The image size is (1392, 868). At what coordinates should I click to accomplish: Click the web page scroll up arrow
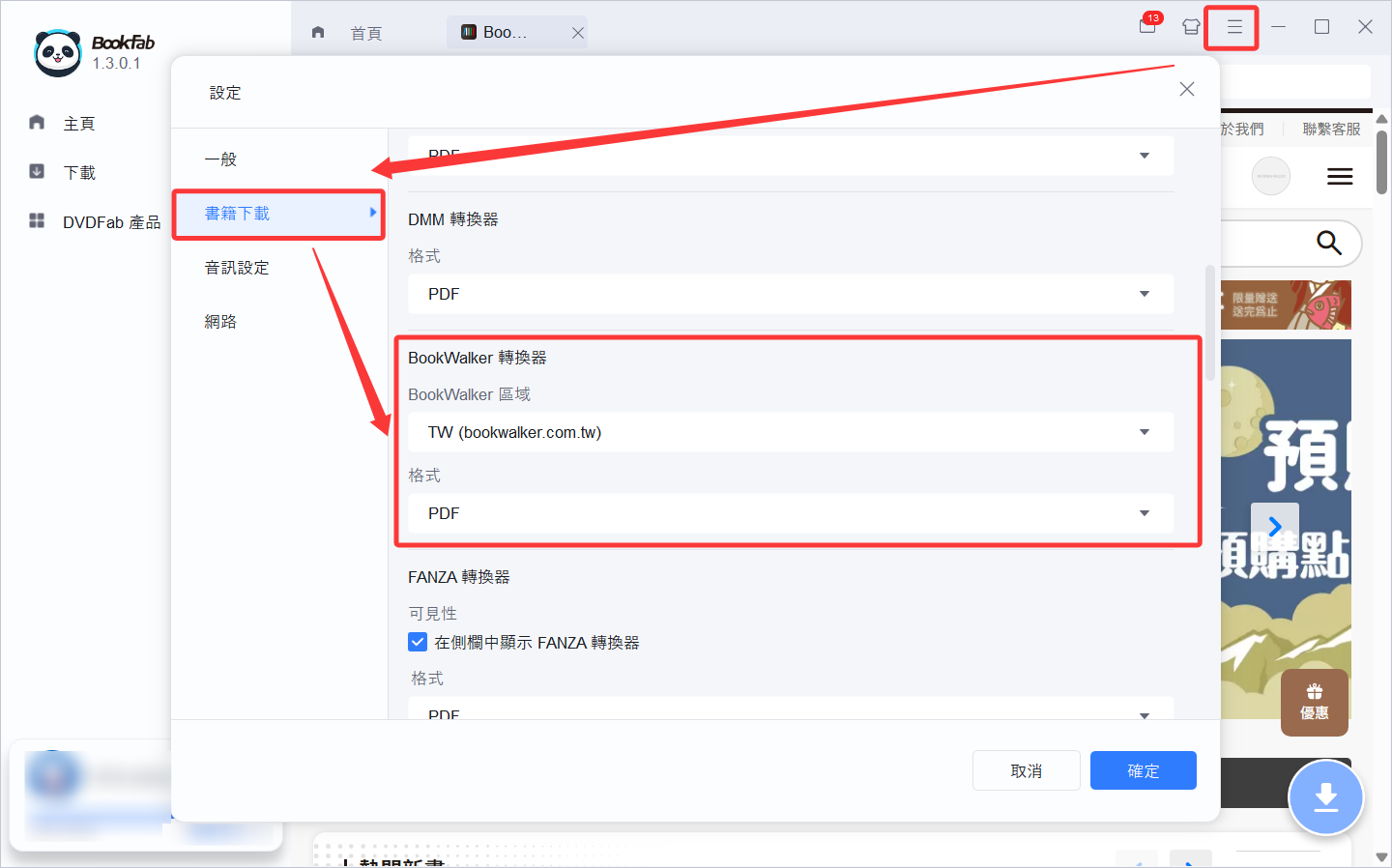pyautogui.click(x=1382, y=118)
